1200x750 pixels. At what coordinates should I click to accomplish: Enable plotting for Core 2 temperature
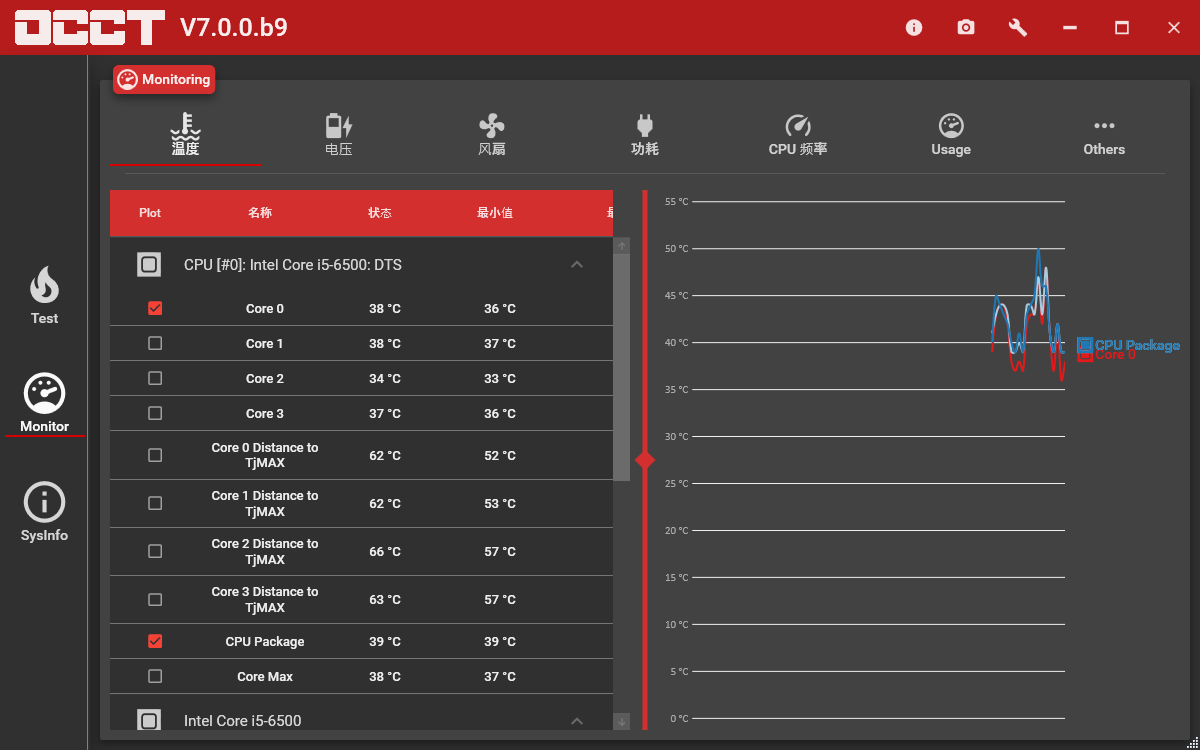(x=155, y=378)
